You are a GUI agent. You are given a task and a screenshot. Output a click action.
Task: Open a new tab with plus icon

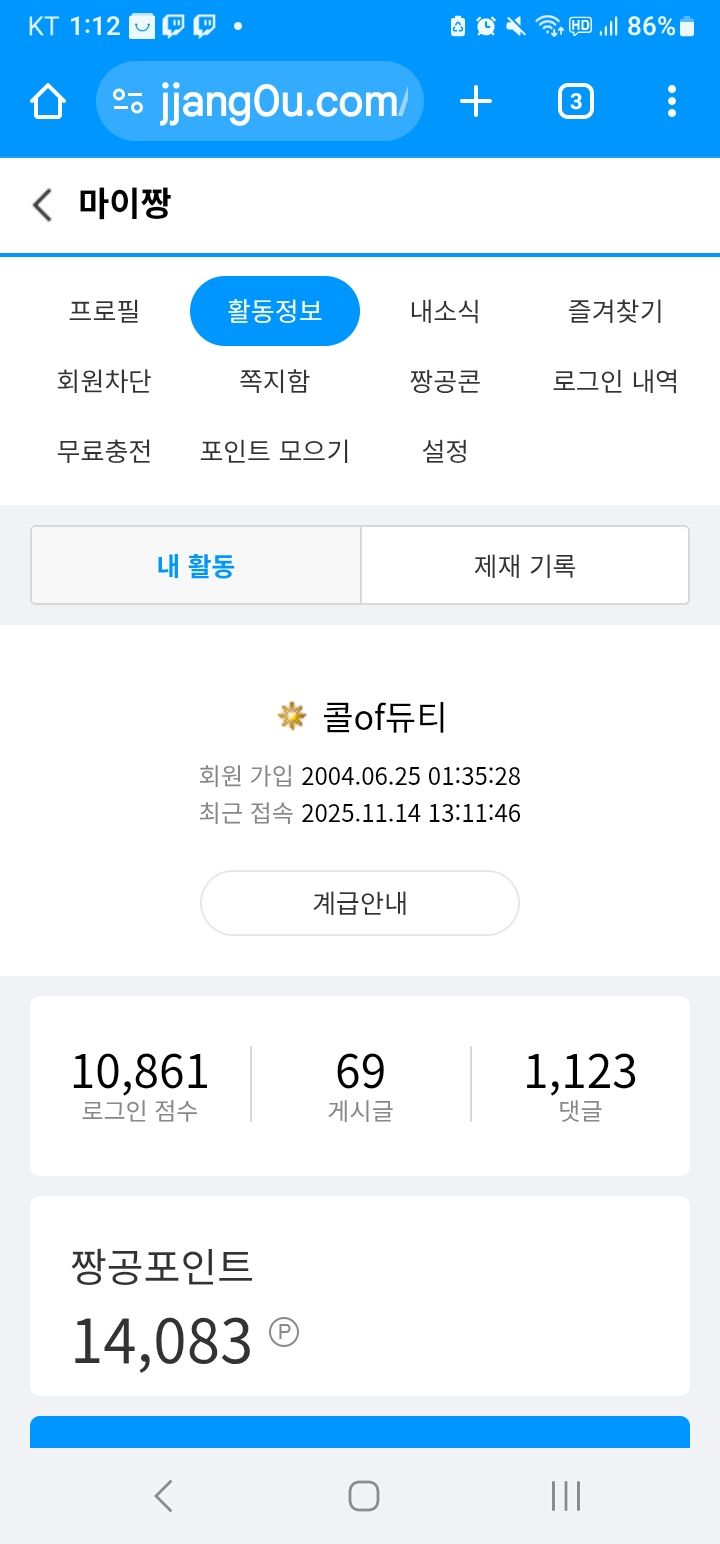[476, 101]
